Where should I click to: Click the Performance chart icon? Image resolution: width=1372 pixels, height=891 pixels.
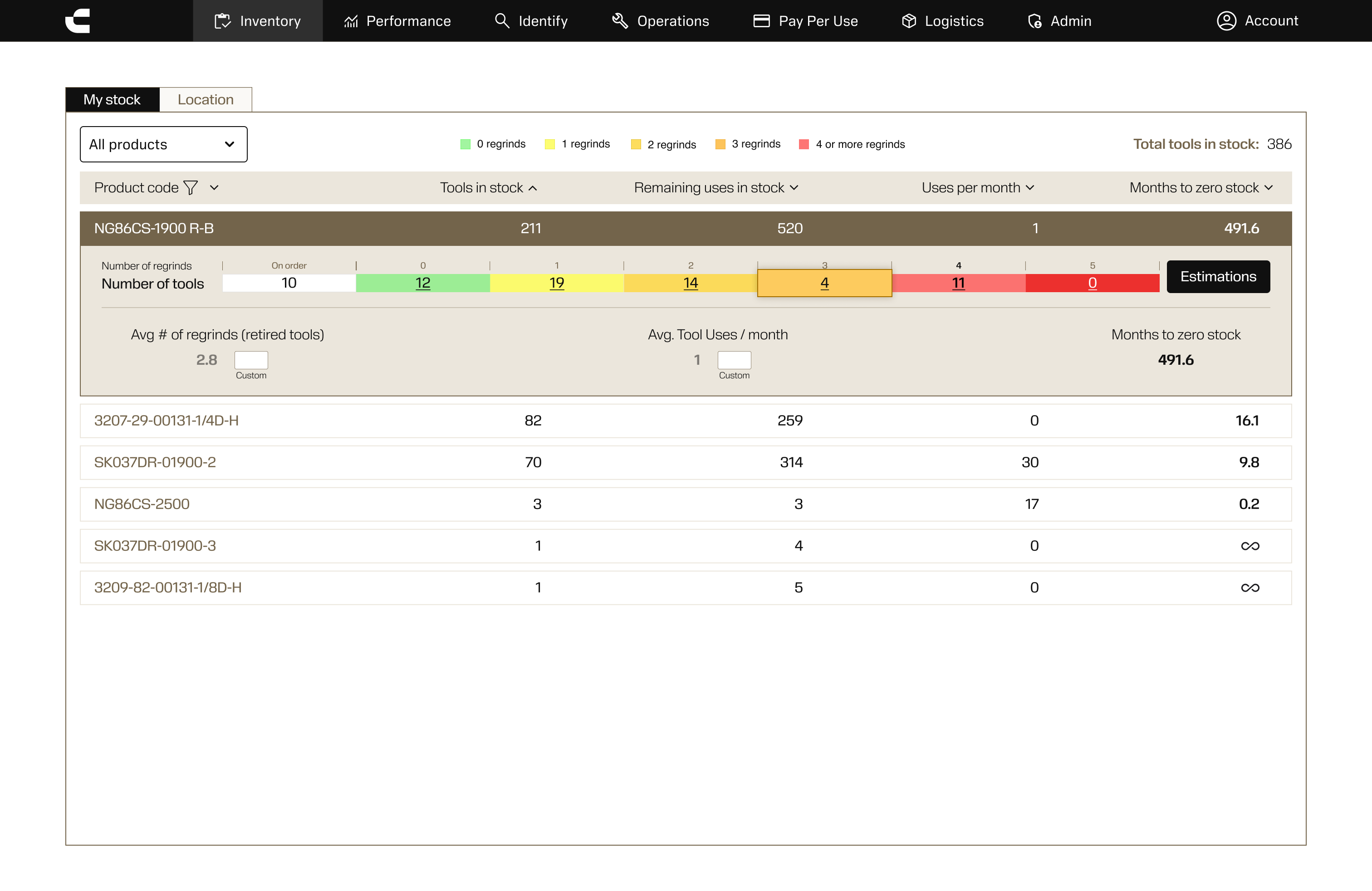pos(351,21)
